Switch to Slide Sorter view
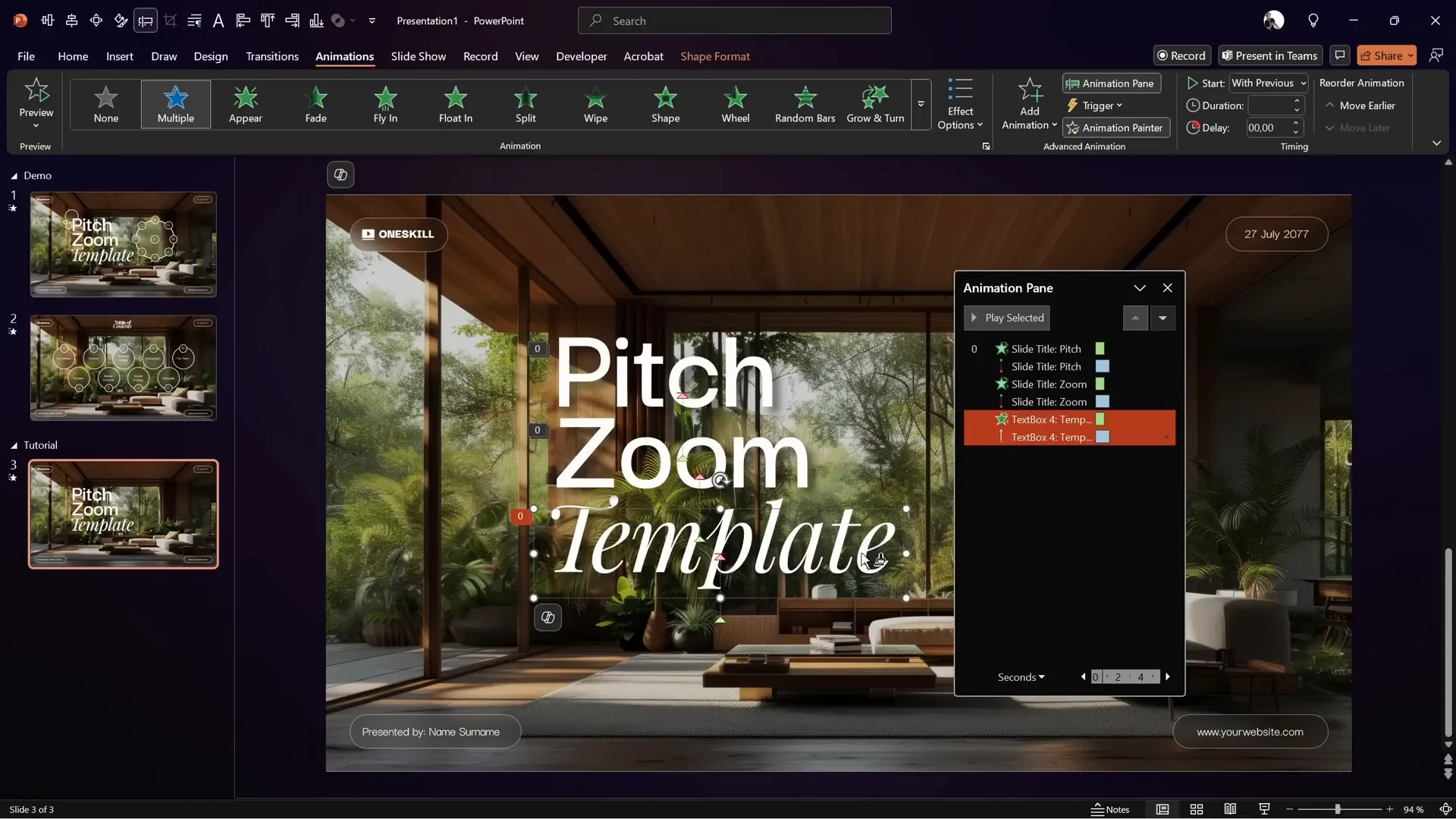Screen dimensions: 1456x819 click(1197, 809)
